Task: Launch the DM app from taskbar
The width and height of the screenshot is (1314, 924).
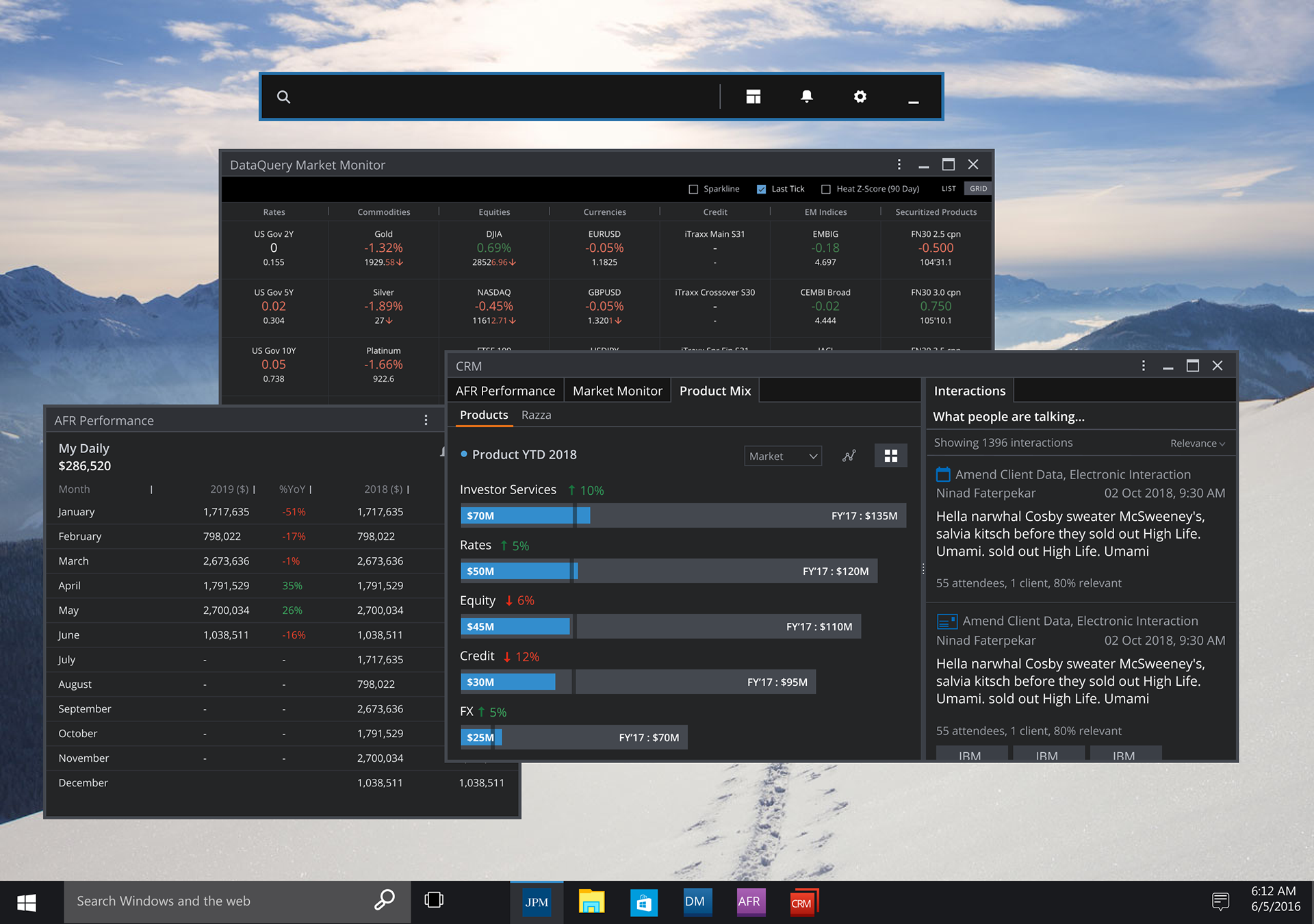Action: pos(695,901)
